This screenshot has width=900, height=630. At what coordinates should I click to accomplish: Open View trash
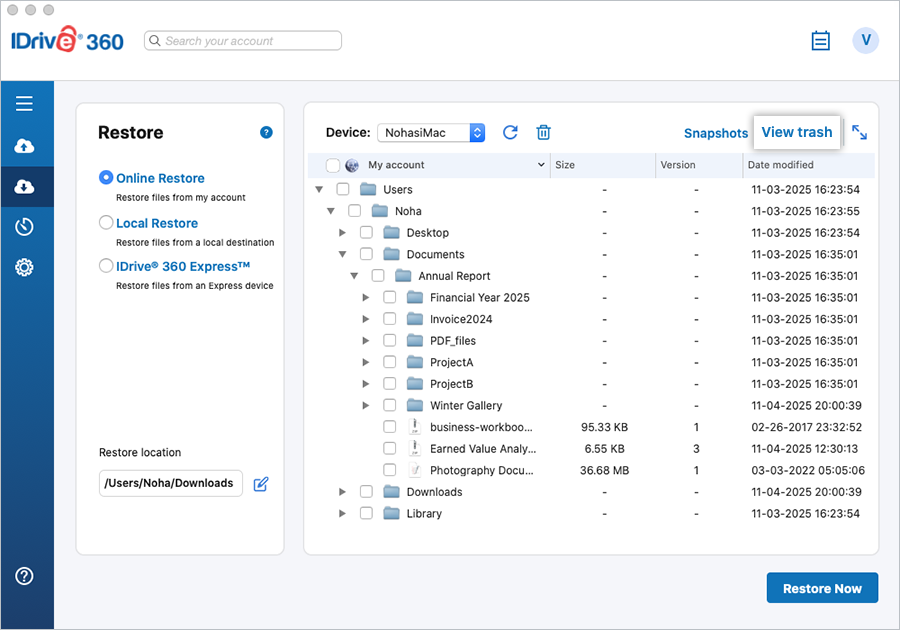point(796,132)
